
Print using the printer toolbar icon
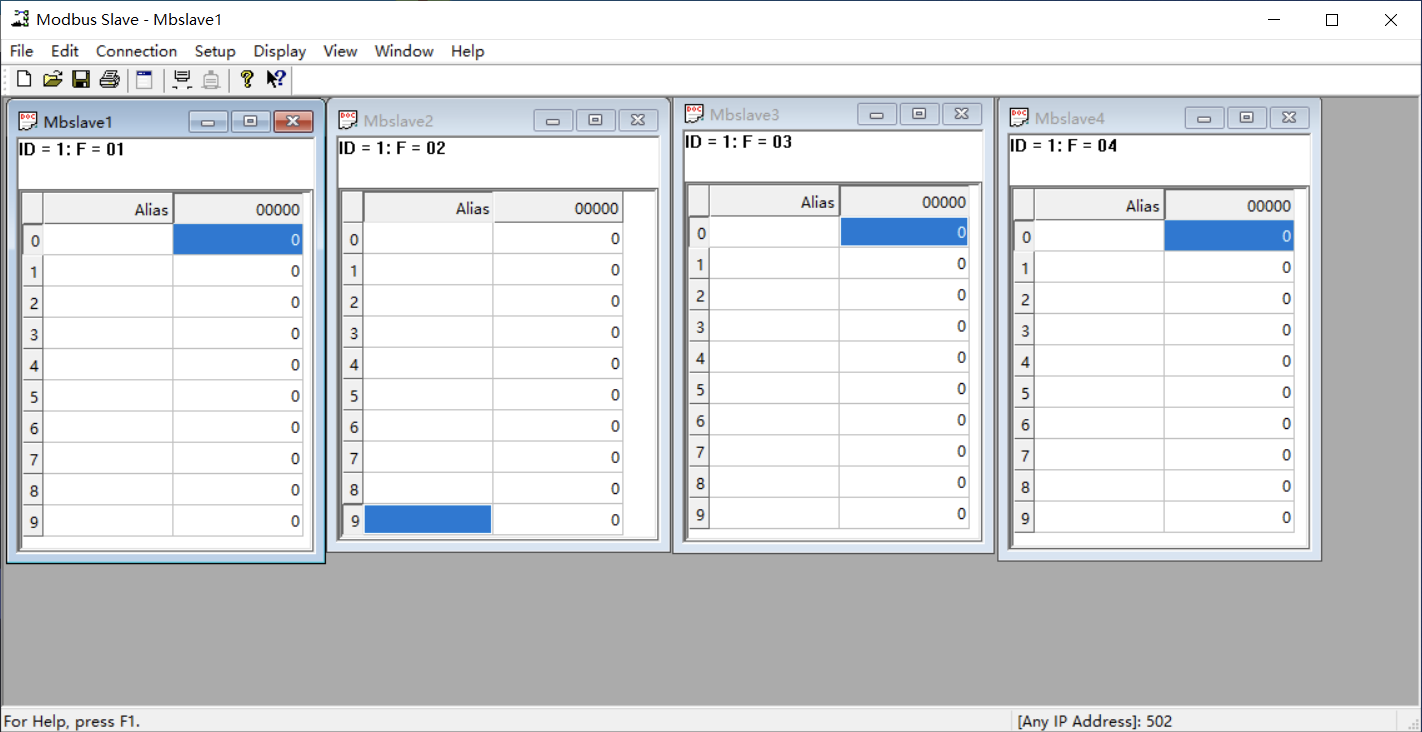tap(110, 79)
